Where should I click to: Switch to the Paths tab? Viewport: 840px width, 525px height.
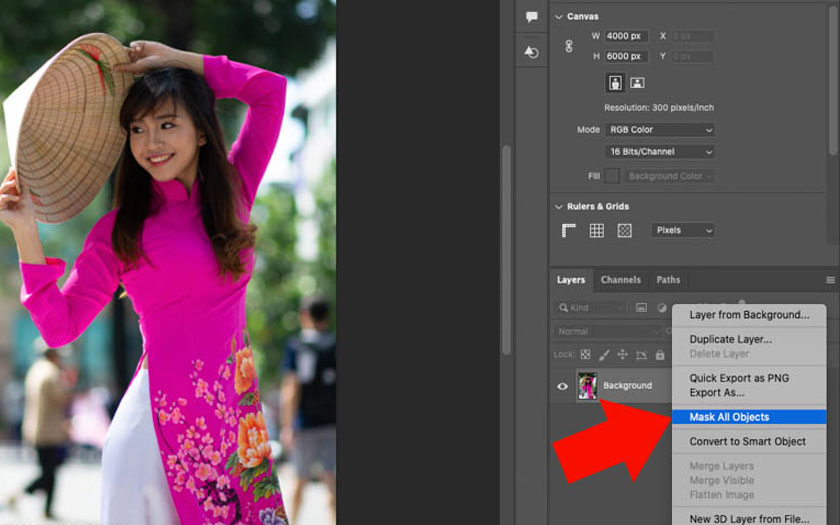point(668,280)
